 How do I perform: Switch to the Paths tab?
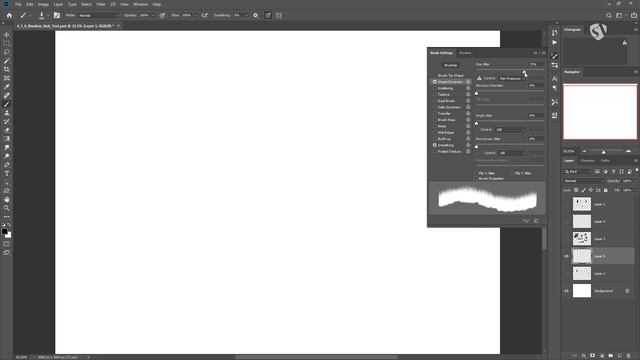(605, 161)
